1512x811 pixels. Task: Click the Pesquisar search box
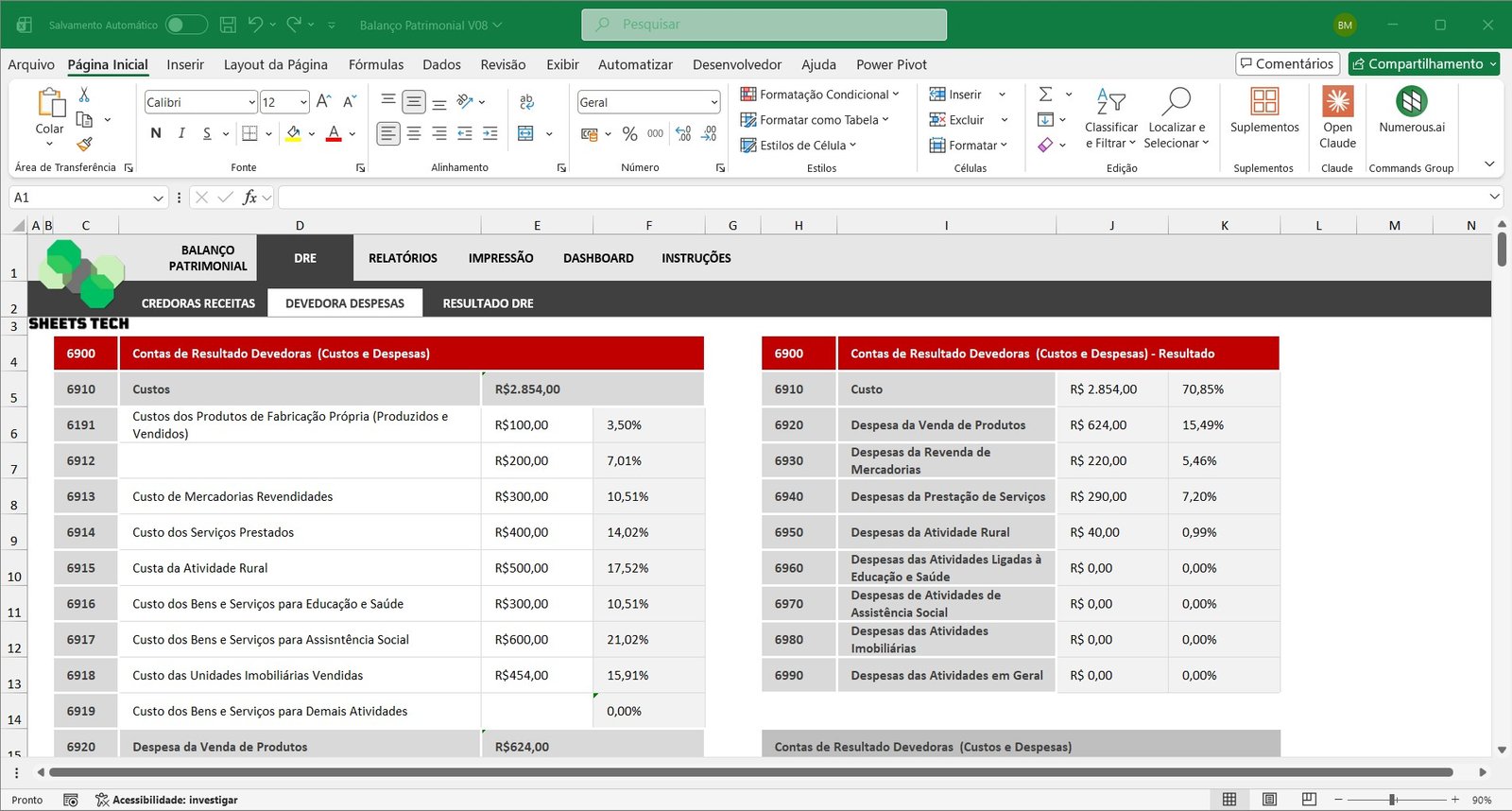pos(764,25)
